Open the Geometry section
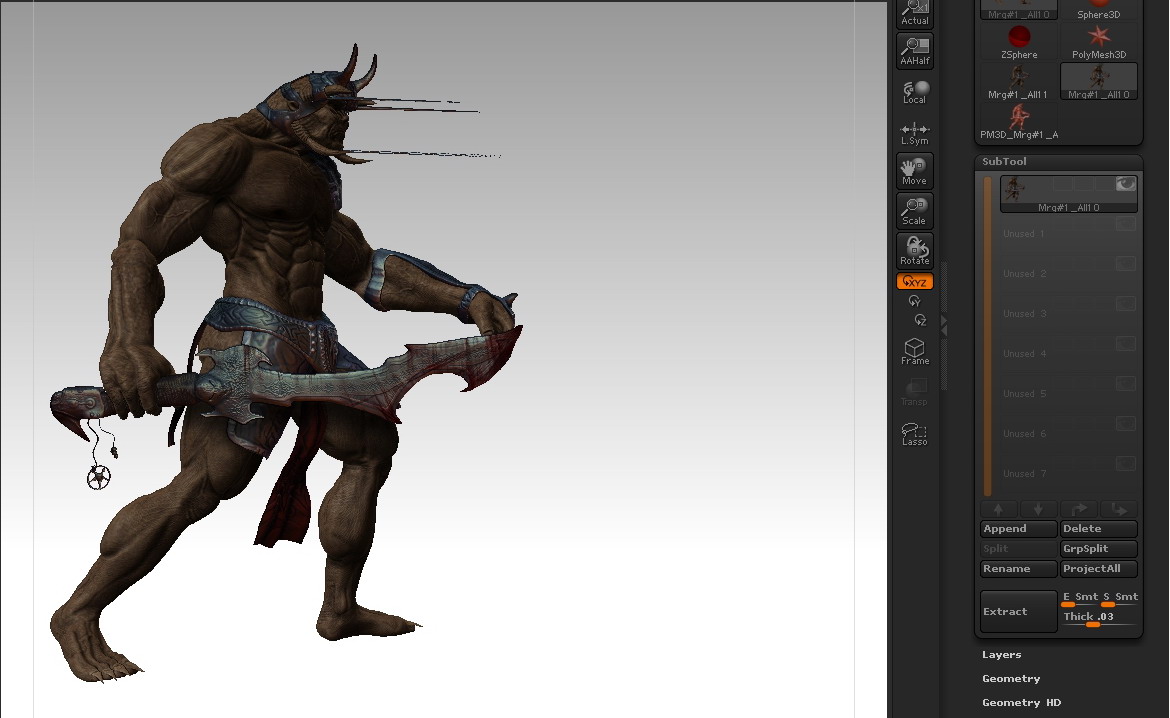 [1011, 678]
